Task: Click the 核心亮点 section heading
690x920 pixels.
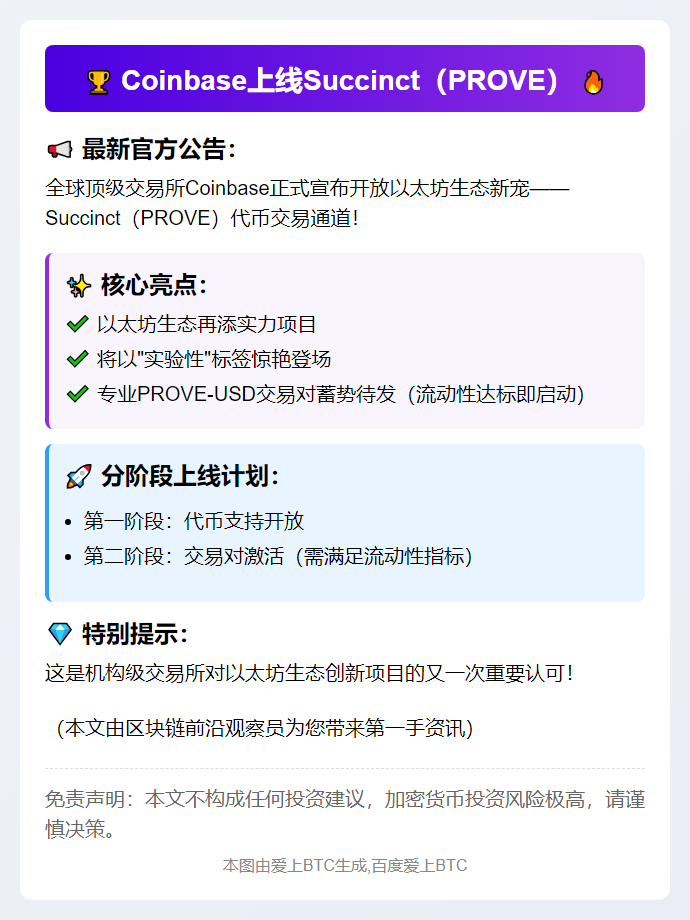Action: (153, 286)
